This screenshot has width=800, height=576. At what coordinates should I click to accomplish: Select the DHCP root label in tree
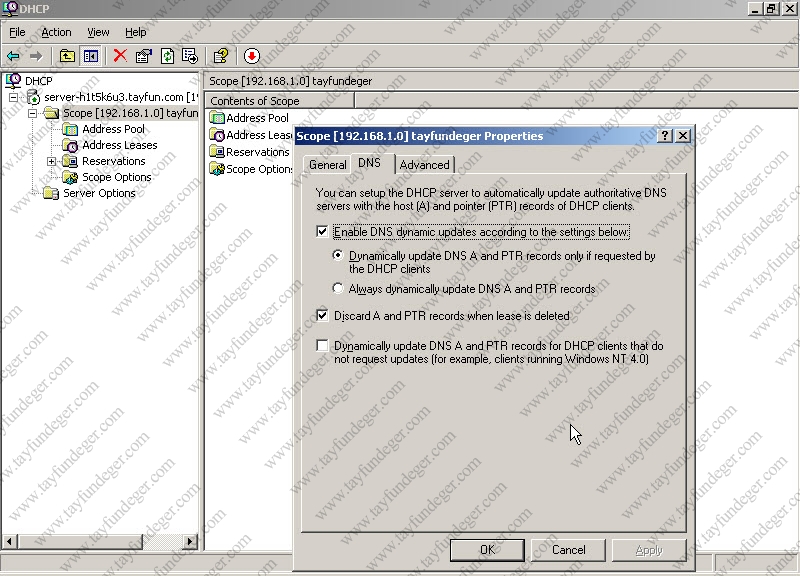tap(39, 81)
